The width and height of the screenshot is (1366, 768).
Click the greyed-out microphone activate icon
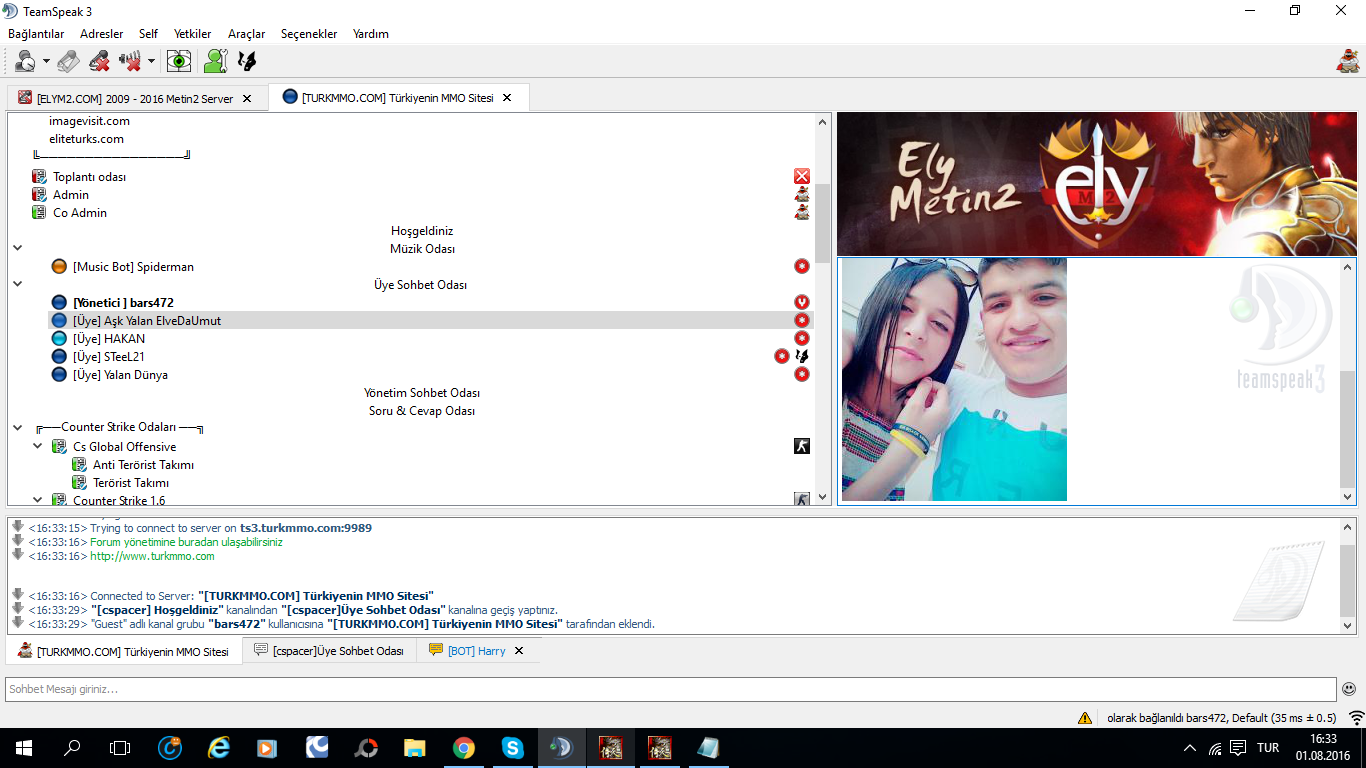click(x=68, y=61)
